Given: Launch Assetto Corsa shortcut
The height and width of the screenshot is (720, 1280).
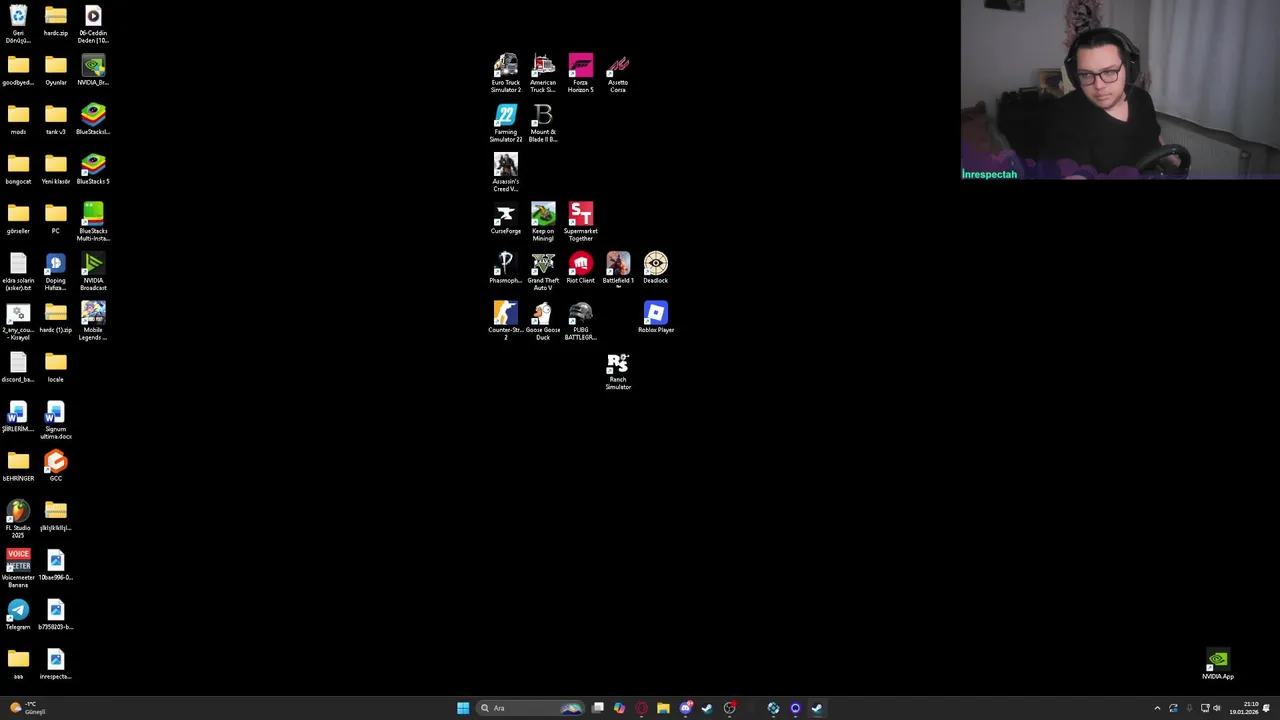Looking at the screenshot, I should tap(618, 74).
